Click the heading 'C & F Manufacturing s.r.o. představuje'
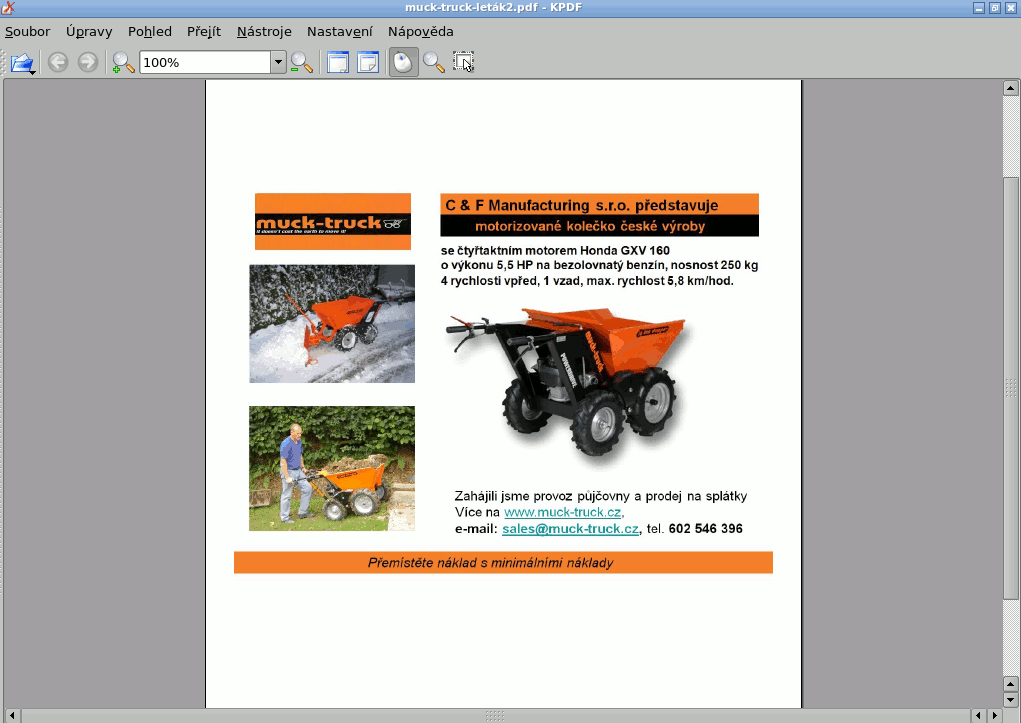Screen dimensions: 1021x723 (x=581, y=205)
